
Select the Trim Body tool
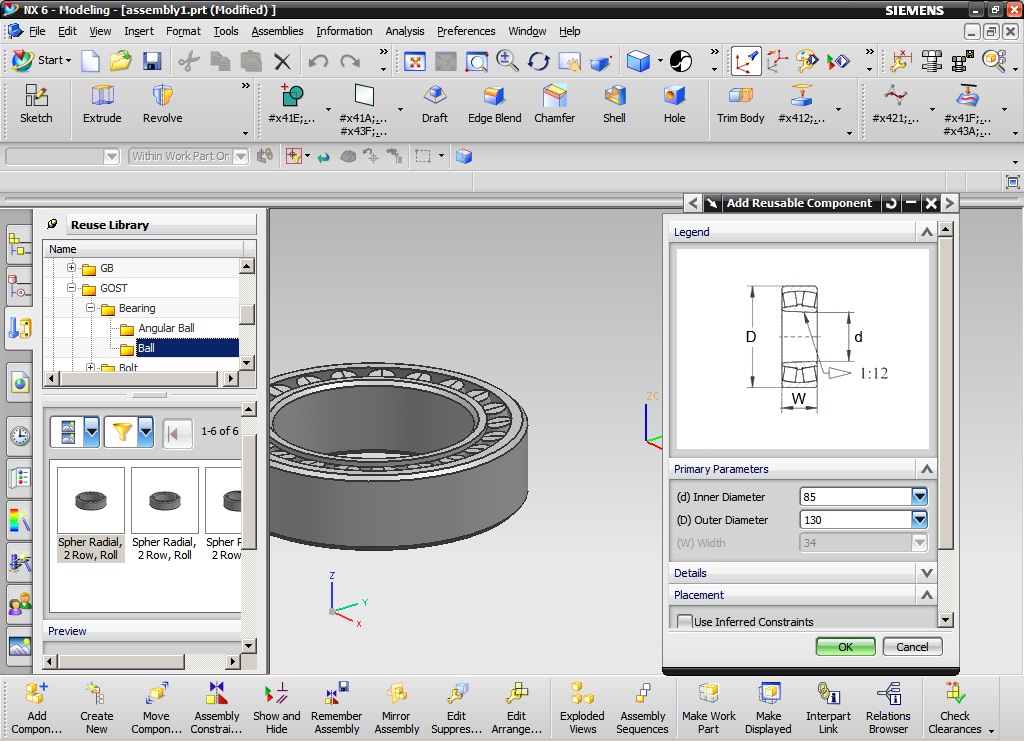pos(741,104)
